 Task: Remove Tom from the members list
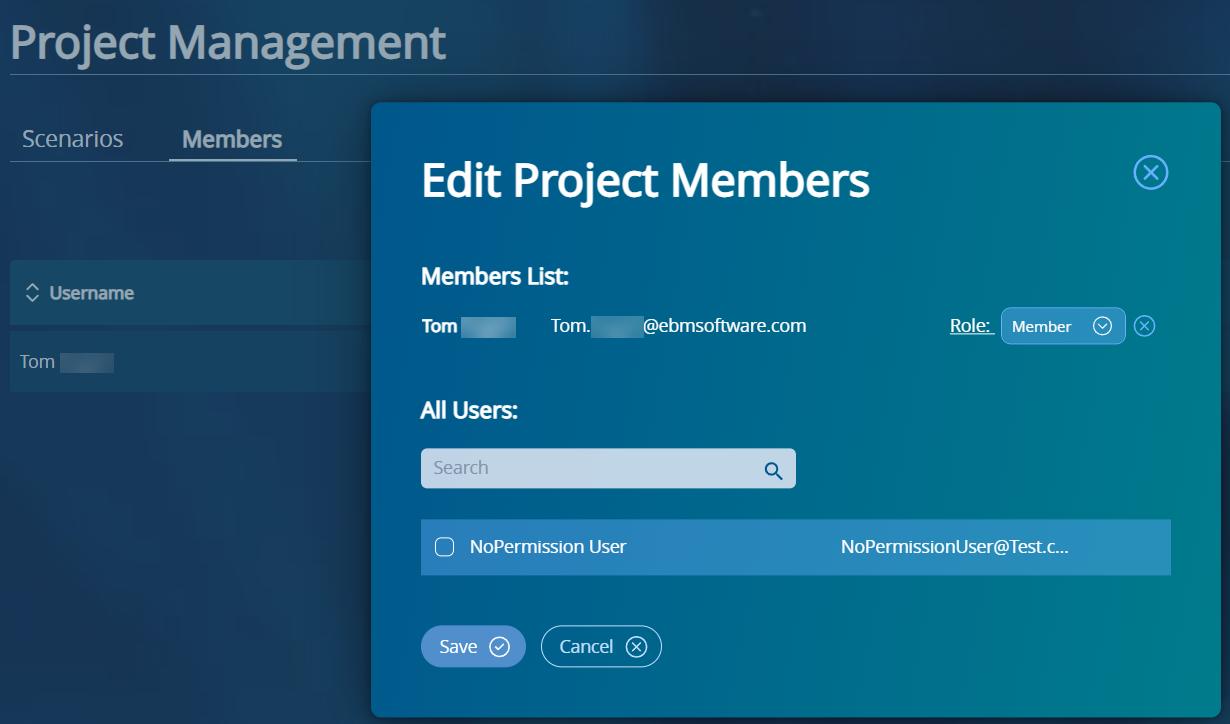[x=1145, y=326]
